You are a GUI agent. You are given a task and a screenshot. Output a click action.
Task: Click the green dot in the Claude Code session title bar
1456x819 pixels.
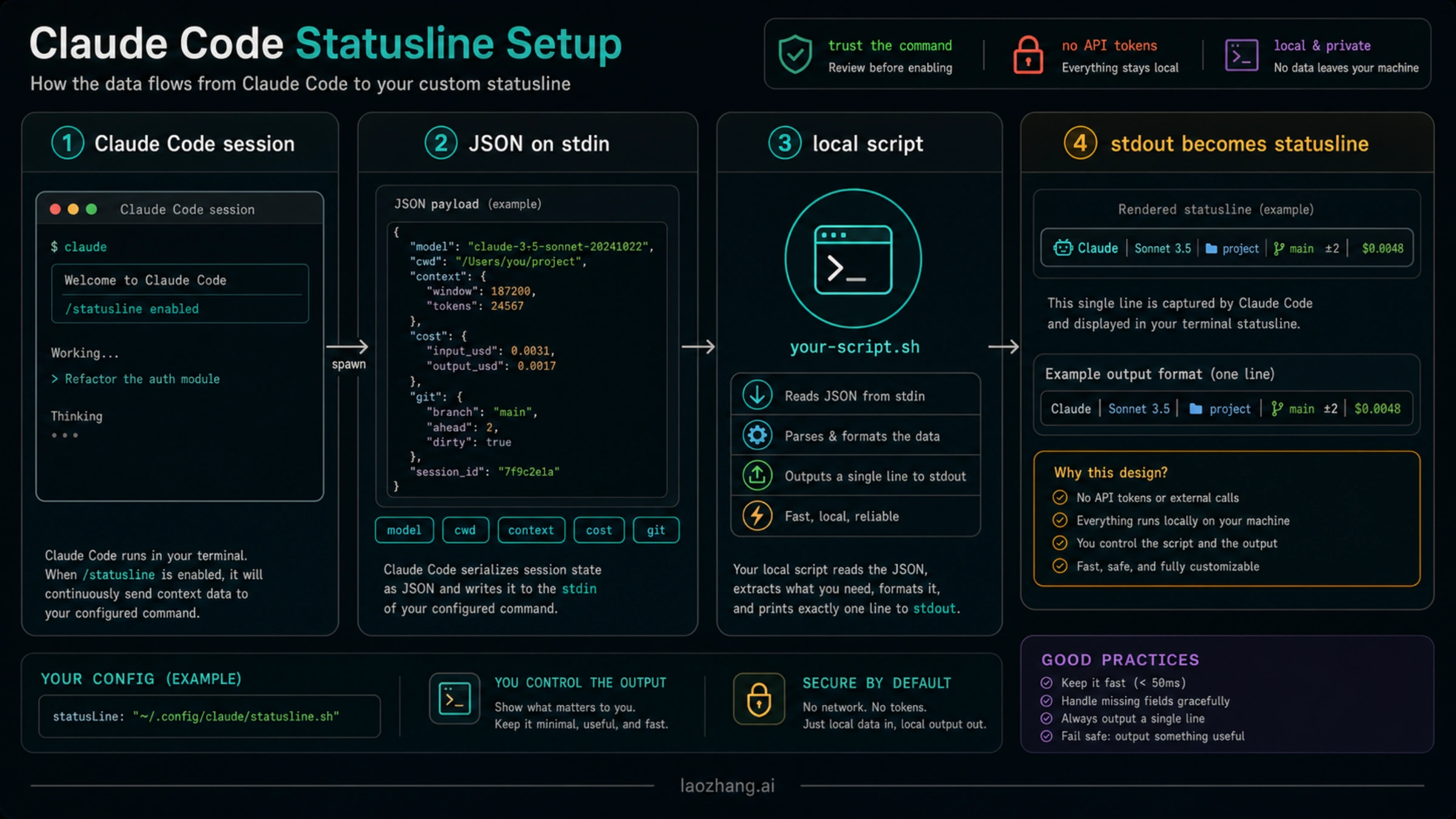click(92, 209)
